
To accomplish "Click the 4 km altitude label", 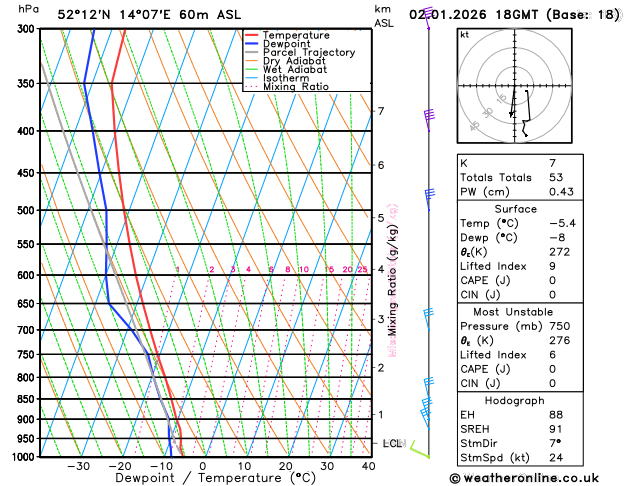I will (x=381, y=269).
